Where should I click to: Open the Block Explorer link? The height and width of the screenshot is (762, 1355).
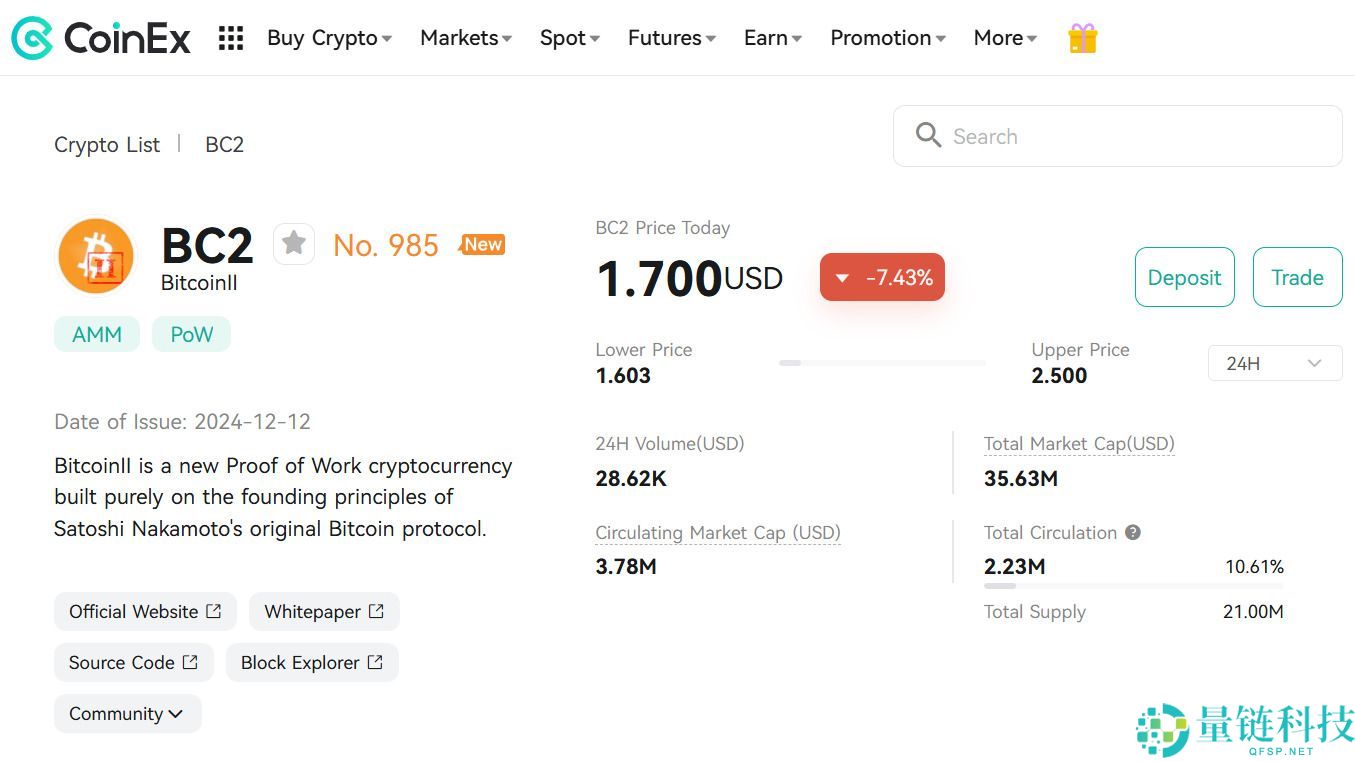click(x=312, y=663)
